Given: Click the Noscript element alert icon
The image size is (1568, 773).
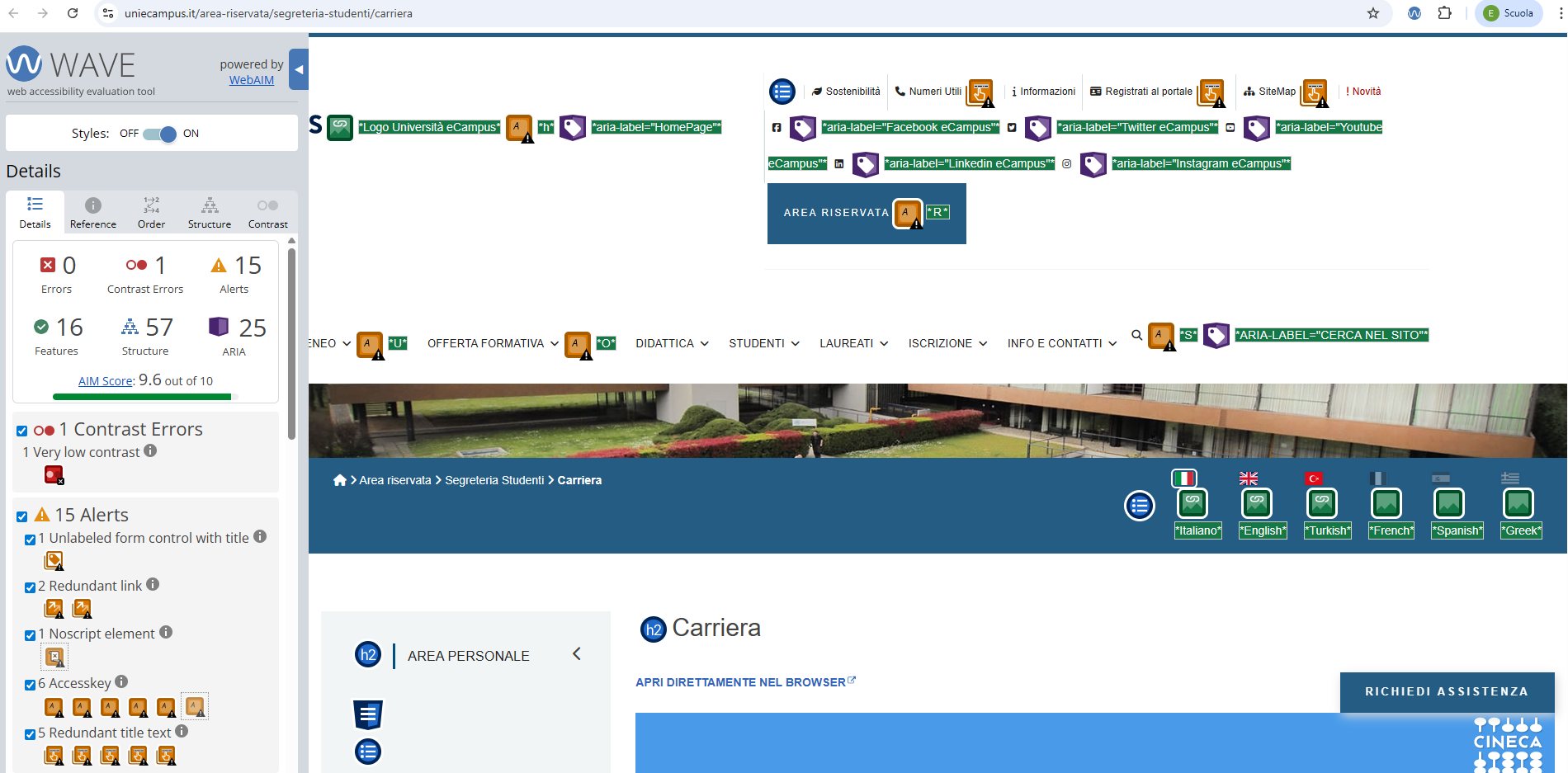Looking at the screenshot, I should coord(54,657).
